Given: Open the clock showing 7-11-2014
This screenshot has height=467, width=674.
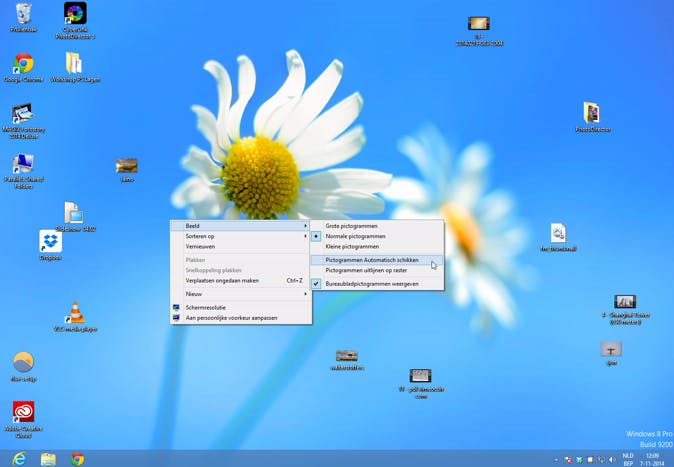Looking at the screenshot, I should pos(652,459).
